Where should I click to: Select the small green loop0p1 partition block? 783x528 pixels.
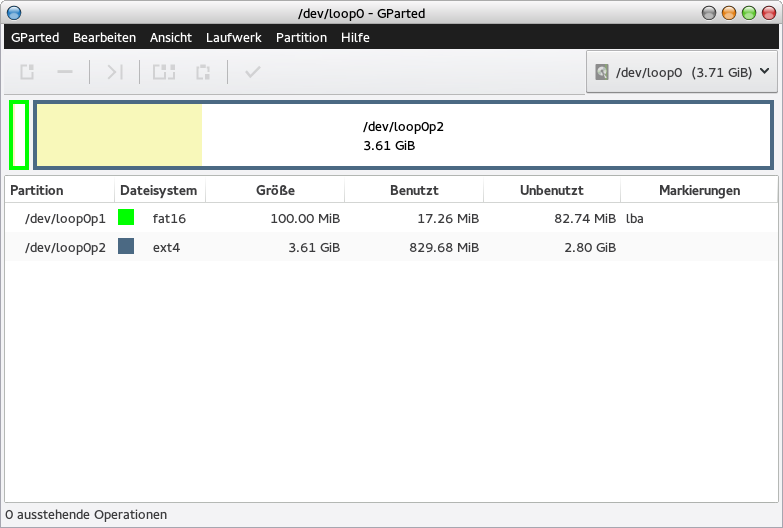coord(19,135)
